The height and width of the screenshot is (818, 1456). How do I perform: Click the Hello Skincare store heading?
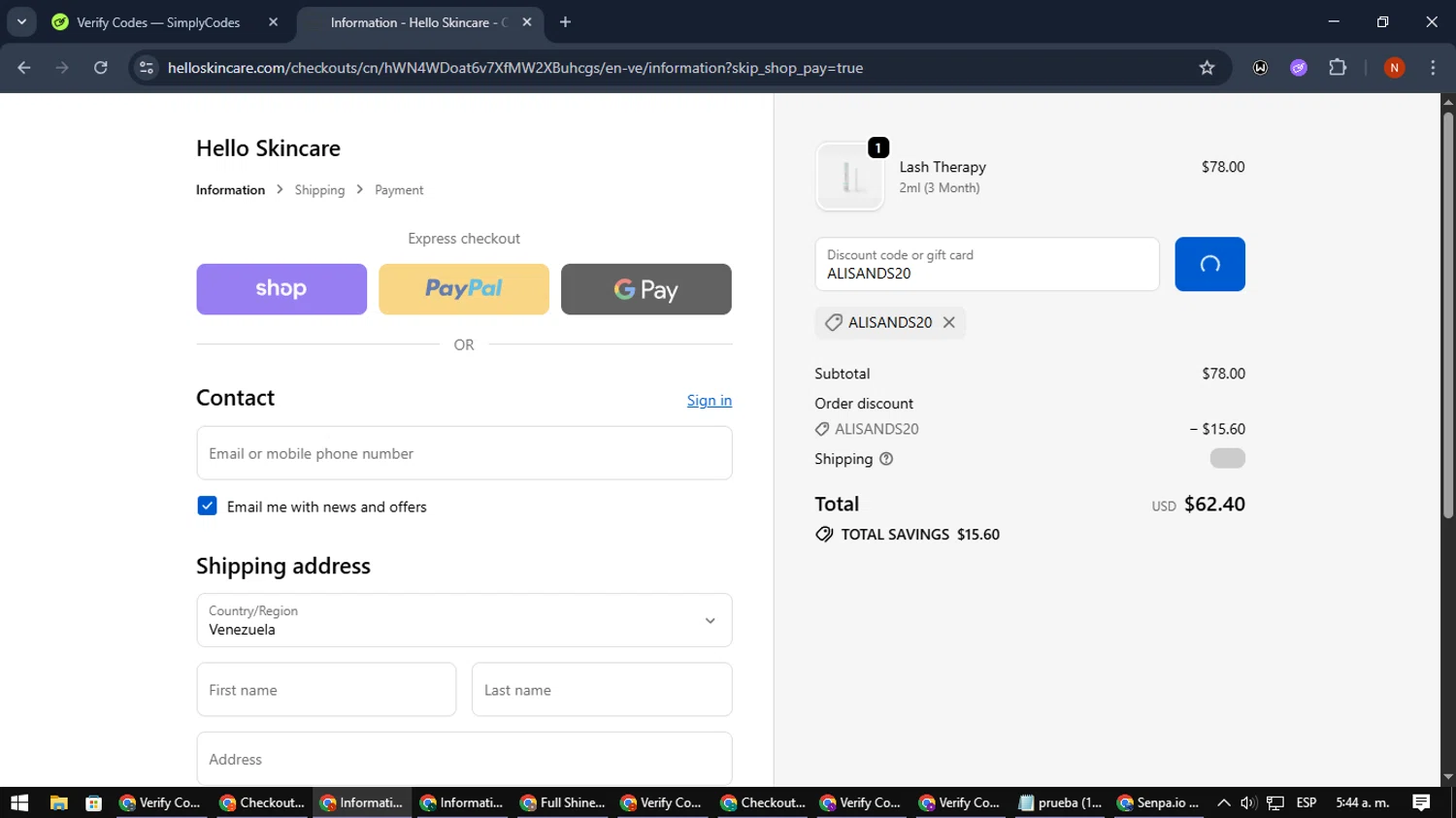tap(268, 148)
